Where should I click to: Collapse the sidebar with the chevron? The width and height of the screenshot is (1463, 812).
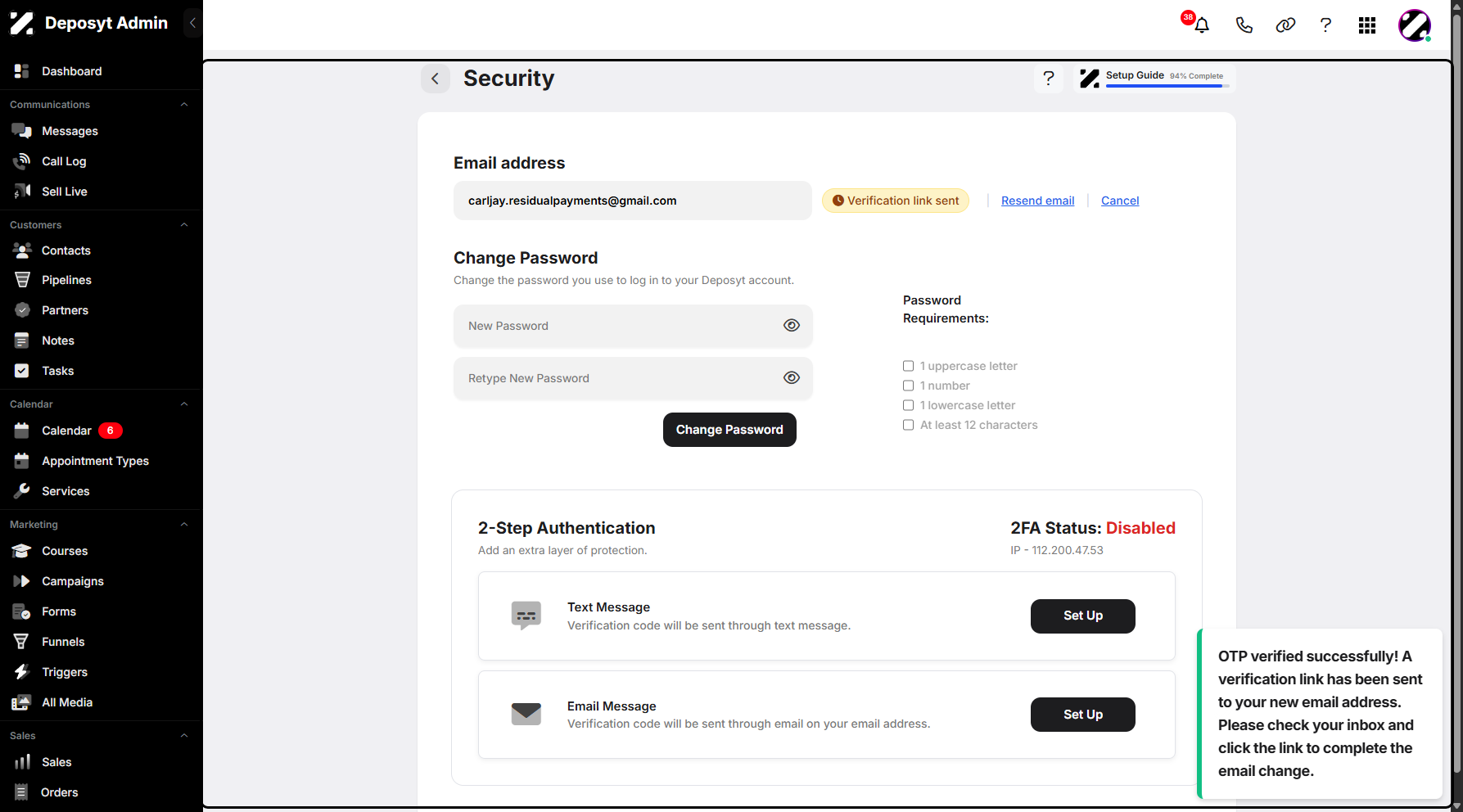[x=192, y=23]
